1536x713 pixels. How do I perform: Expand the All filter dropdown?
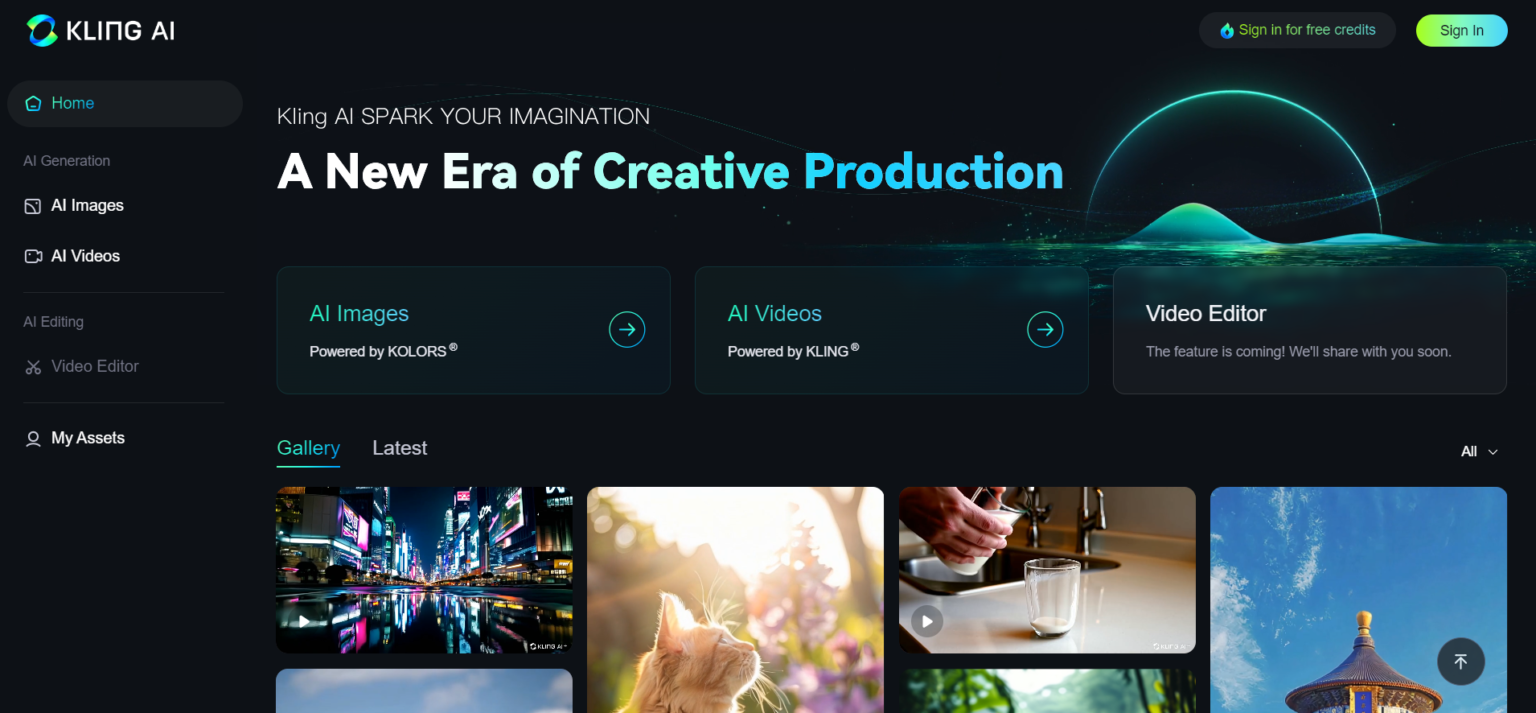[x=1479, y=451]
